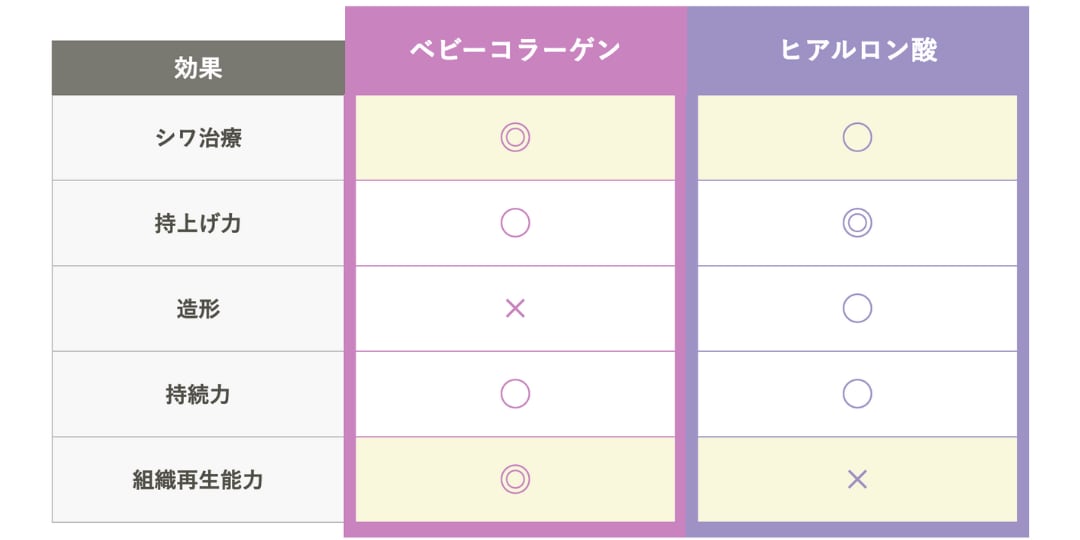Click the 持上げ力 row label

tap(198, 223)
